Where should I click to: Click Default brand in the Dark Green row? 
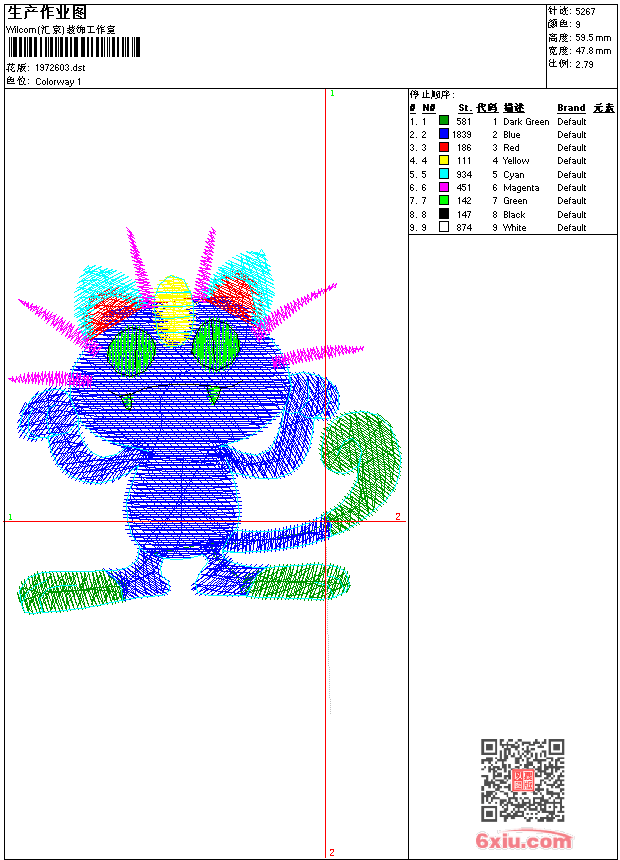point(572,122)
